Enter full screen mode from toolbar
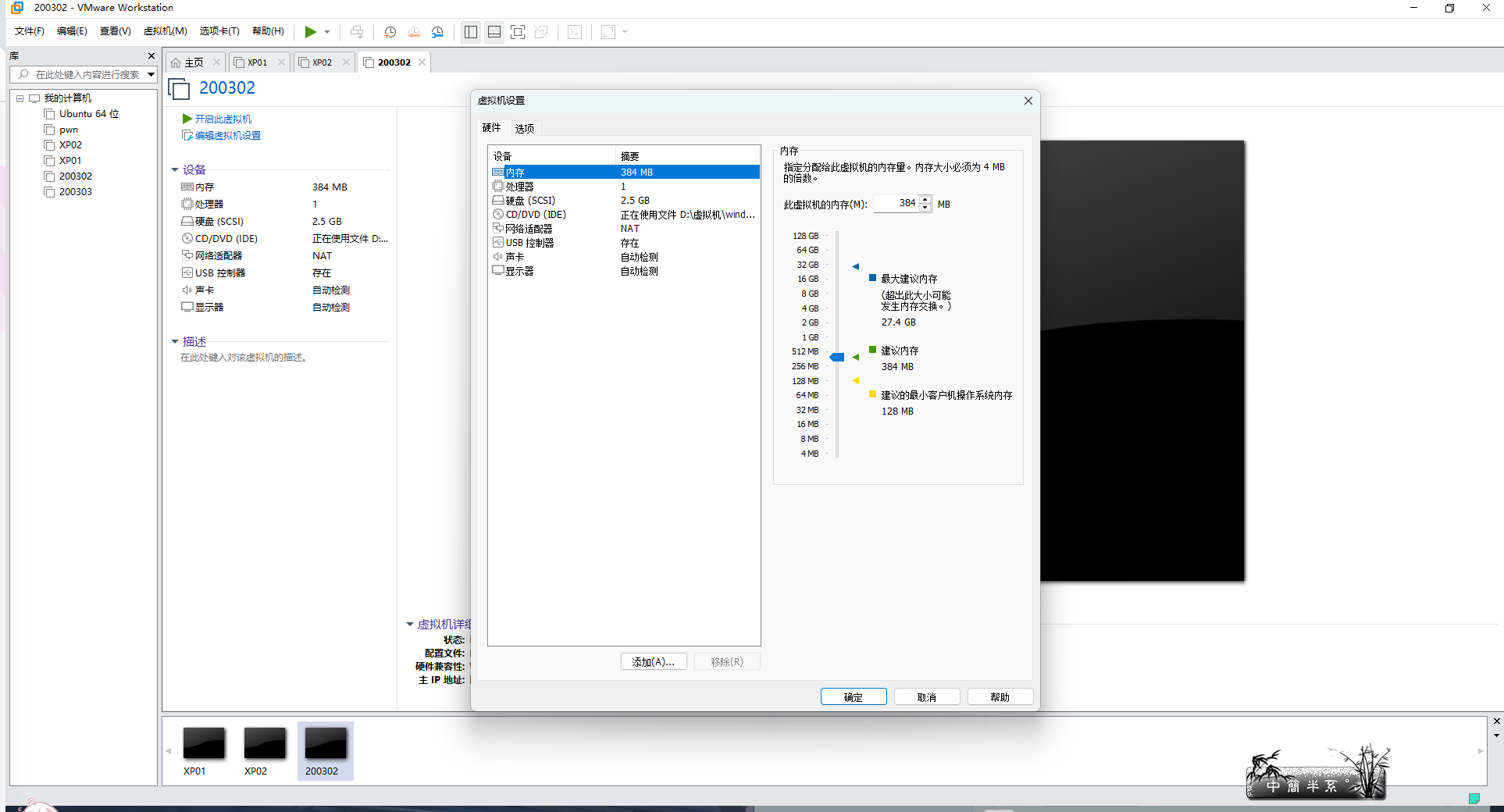 coord(517,32)
